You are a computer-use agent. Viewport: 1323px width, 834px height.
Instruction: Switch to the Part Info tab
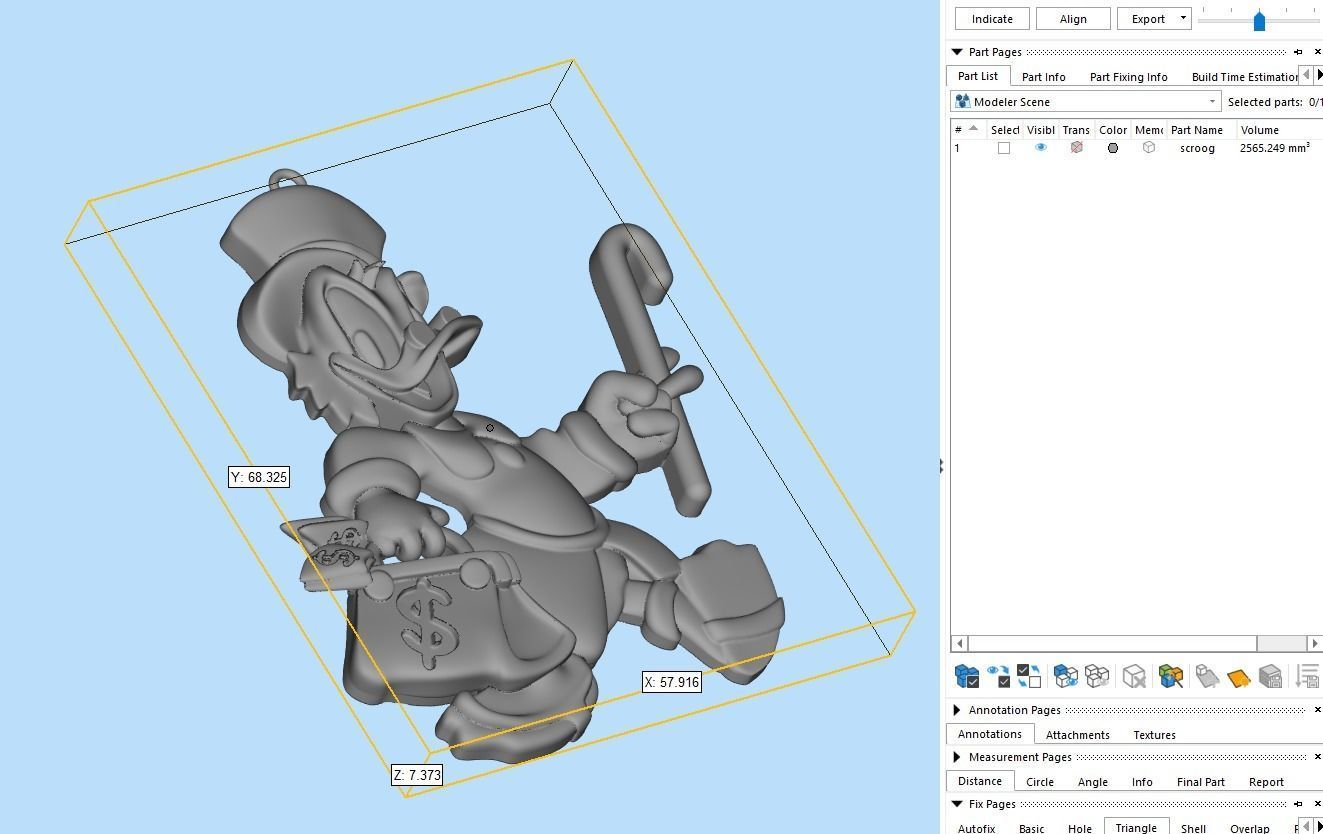point(1043,77)
